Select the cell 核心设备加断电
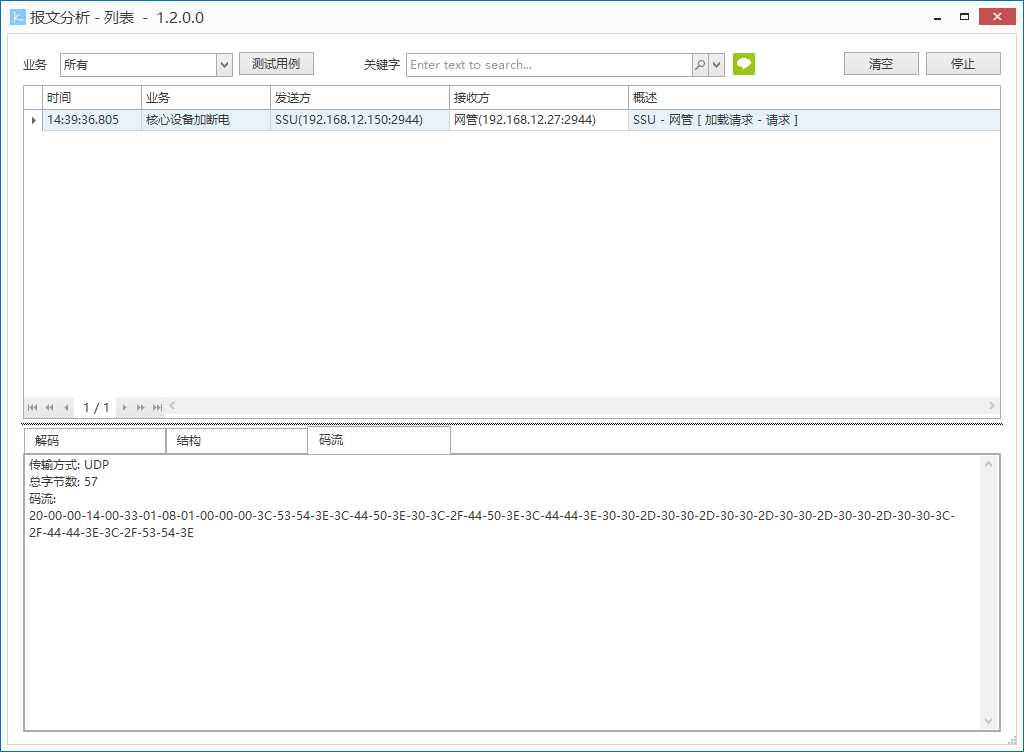The width and height of the screenshot is (1024, 752). click(206, 120)
